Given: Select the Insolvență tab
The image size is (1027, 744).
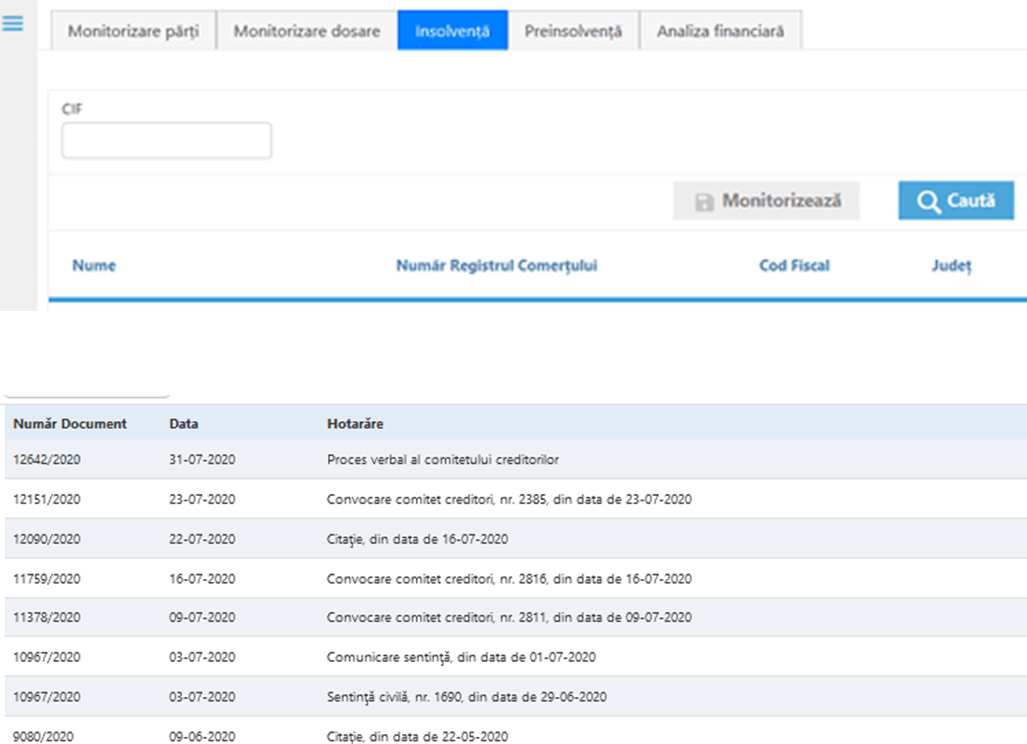Looking at the screenshot, I should (x=452, y=31).
